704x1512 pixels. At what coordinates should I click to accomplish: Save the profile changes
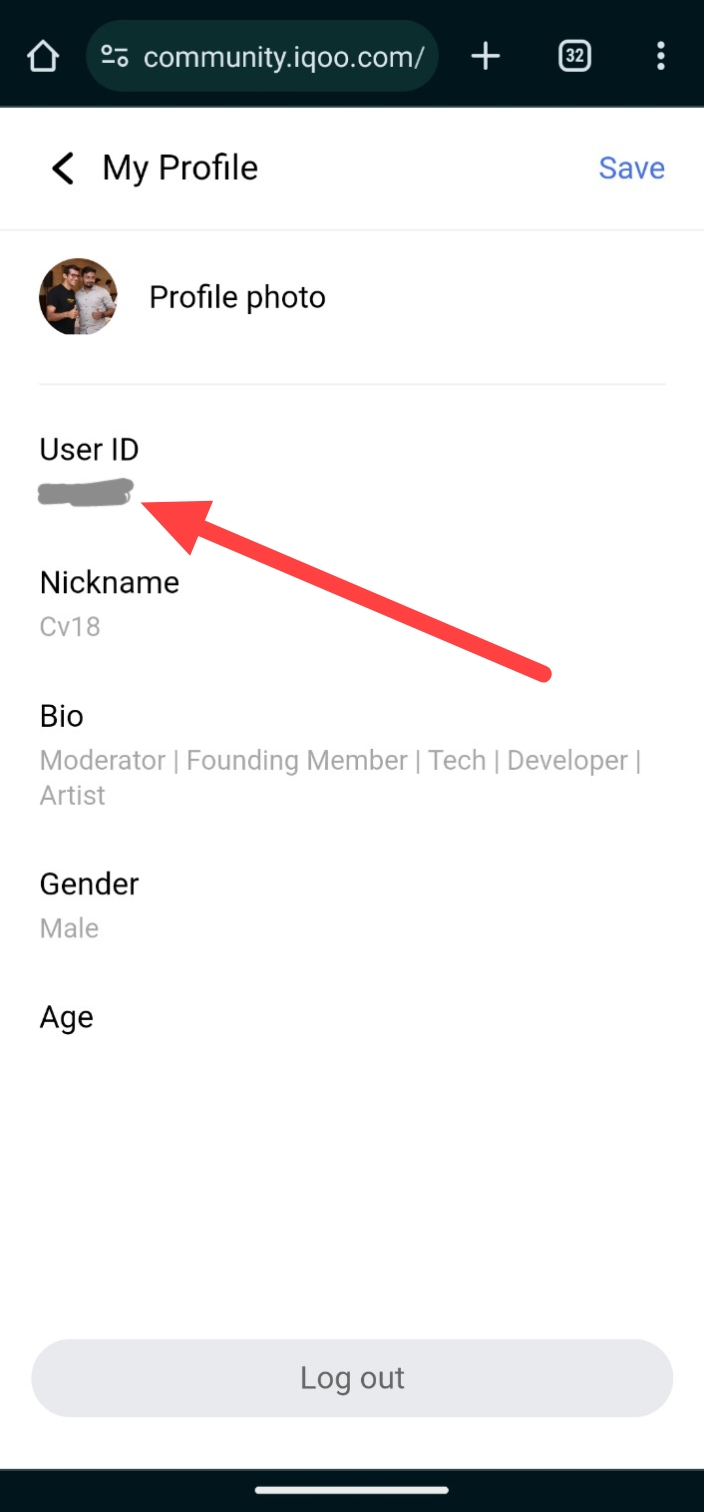[631, 168]
